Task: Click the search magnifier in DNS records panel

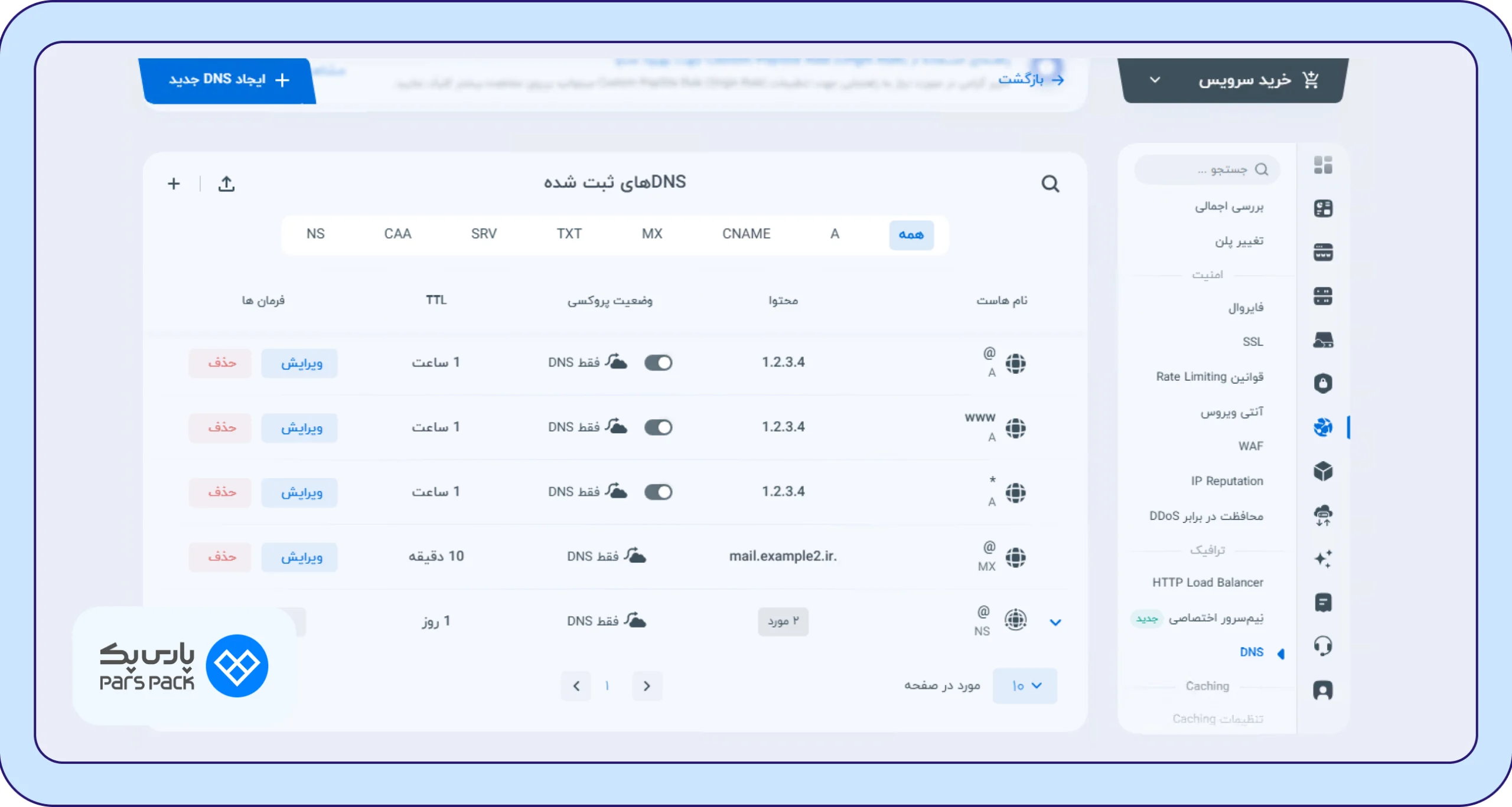Action: [x=1050, y=184]
